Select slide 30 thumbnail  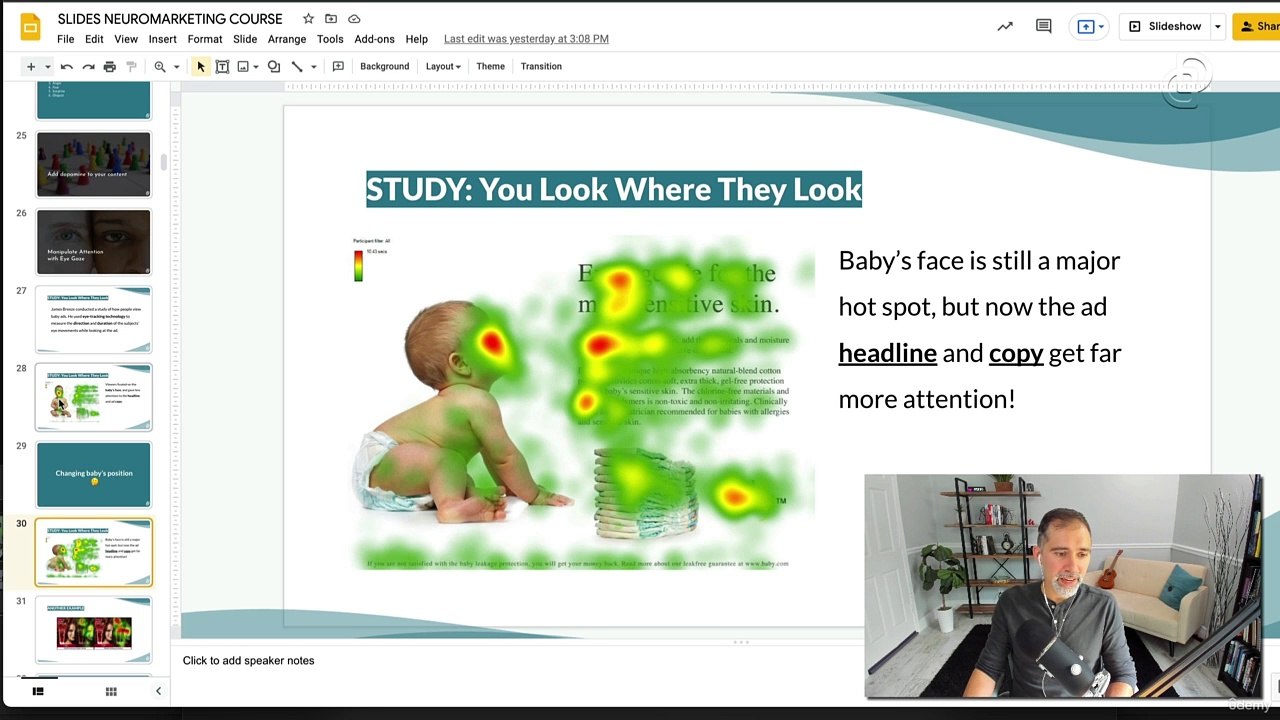click(94, 552)
